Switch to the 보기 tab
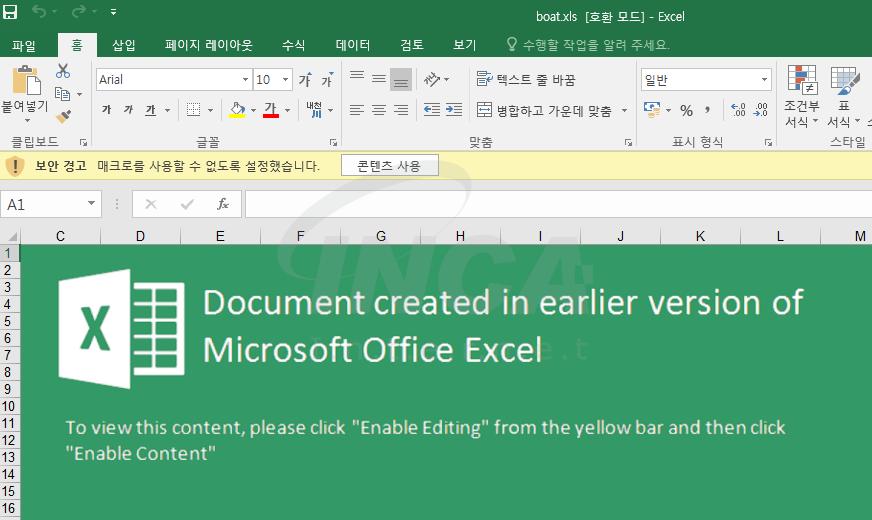Screen dimensions: 872x520 click(x=464, y=45)
